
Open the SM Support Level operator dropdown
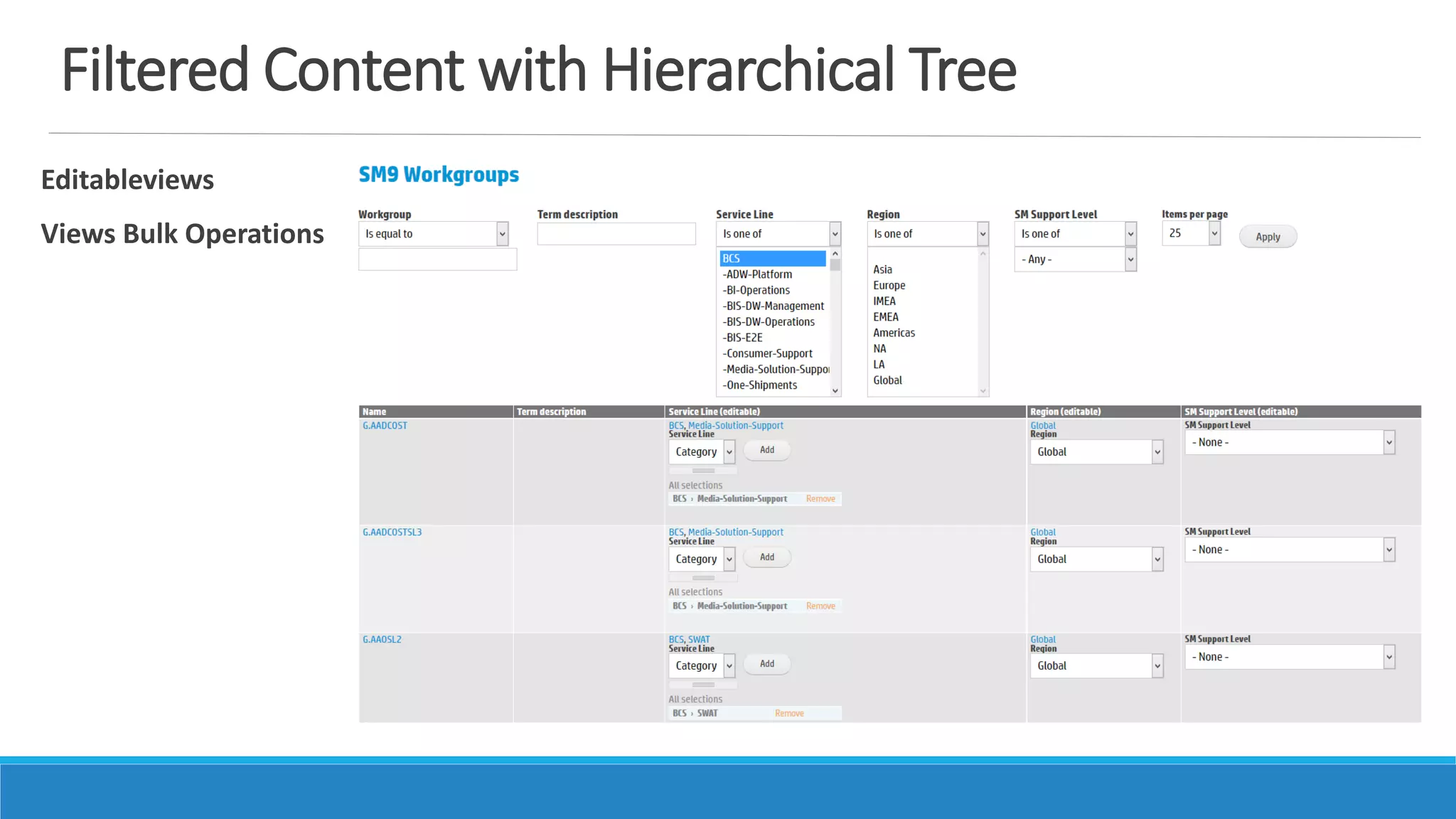(1076, 234)
